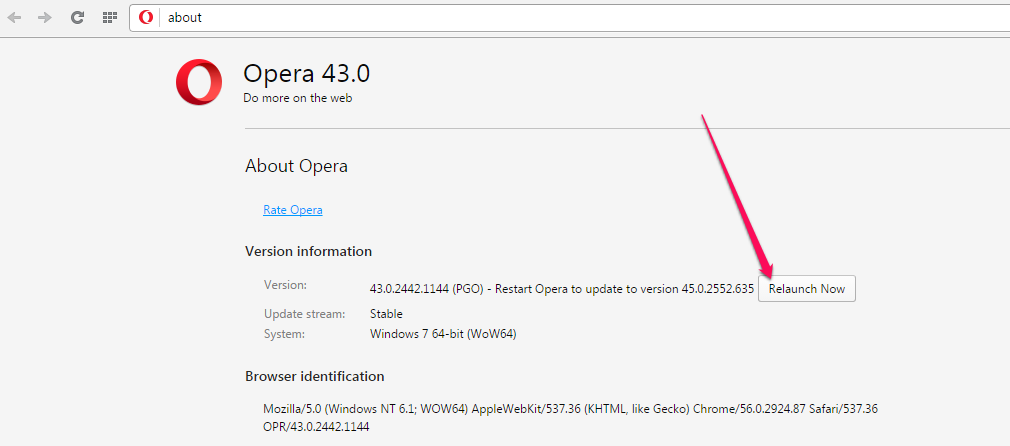1010x446 pixels.
Task: Click the 'OPR/43.0.2442.1144' text line
Action: click(316, 427)
